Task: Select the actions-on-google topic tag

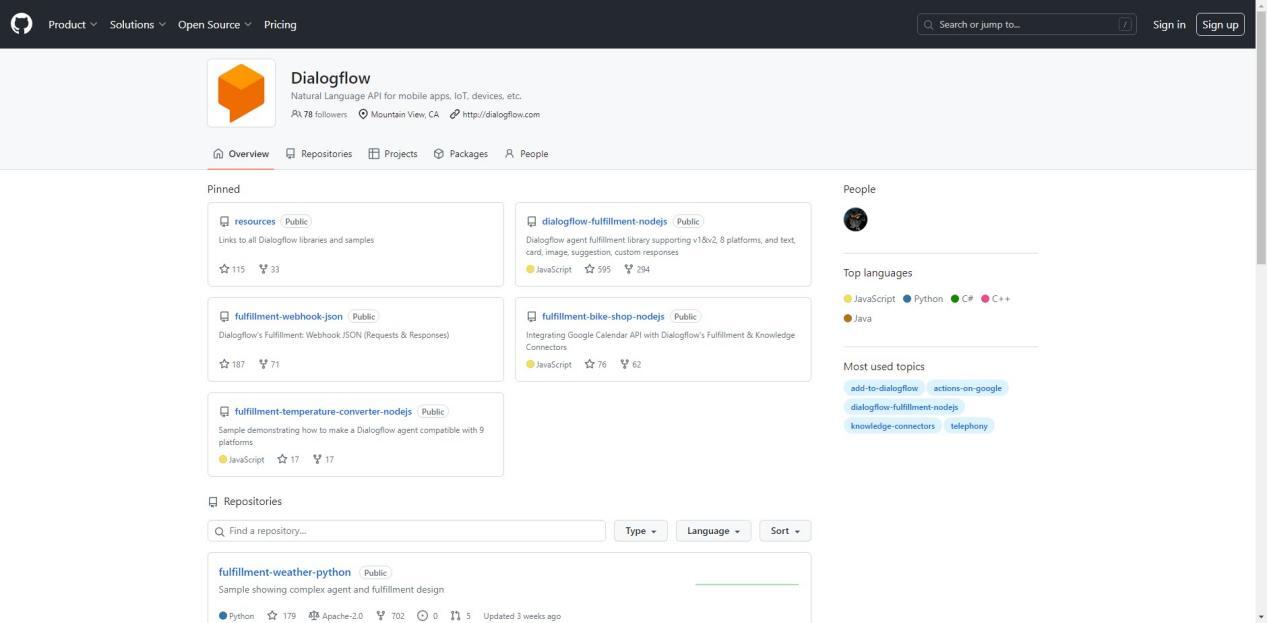Action: tap(967, 388)
